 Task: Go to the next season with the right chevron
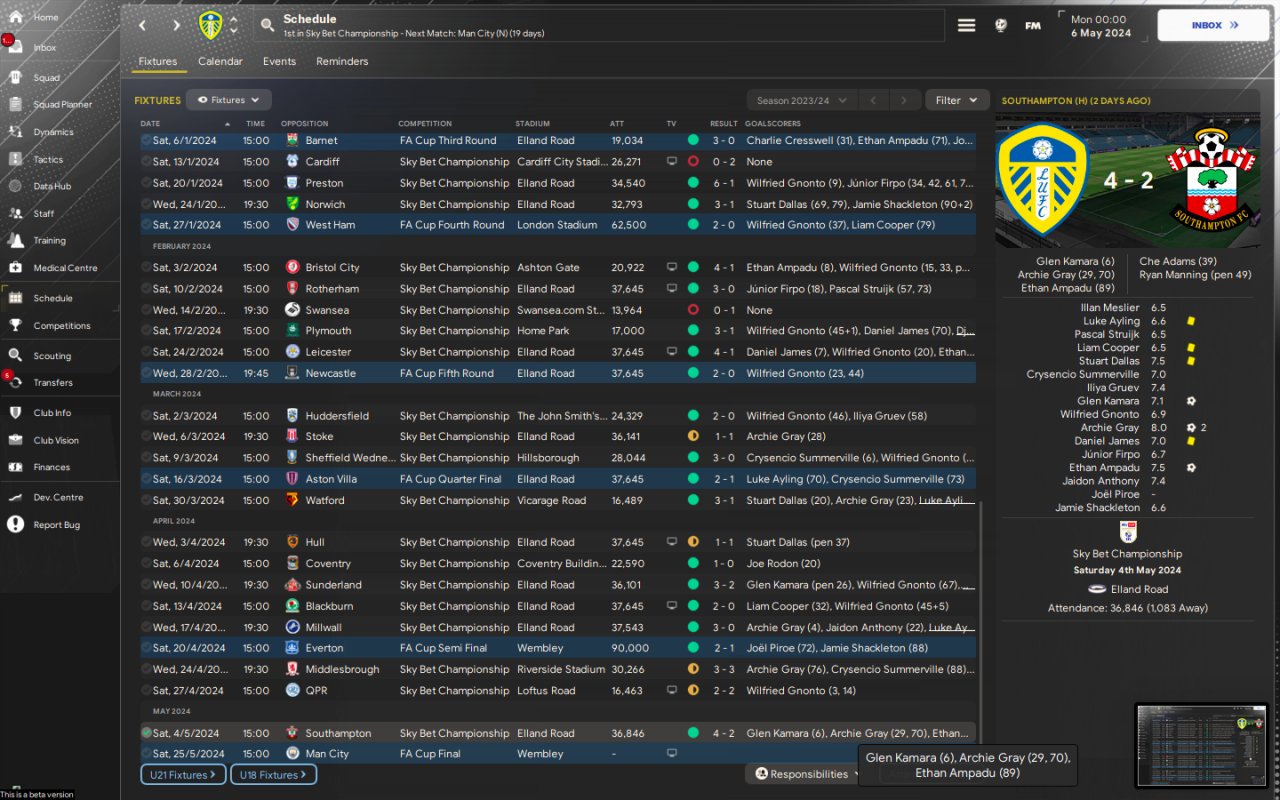tap(904, 100)
